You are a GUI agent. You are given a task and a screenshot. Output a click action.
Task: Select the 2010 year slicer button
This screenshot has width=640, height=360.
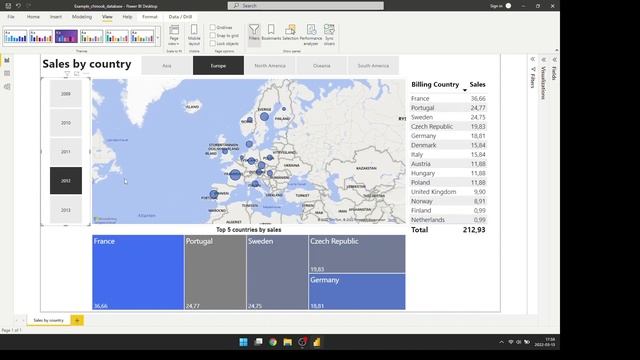pos(66,122)
